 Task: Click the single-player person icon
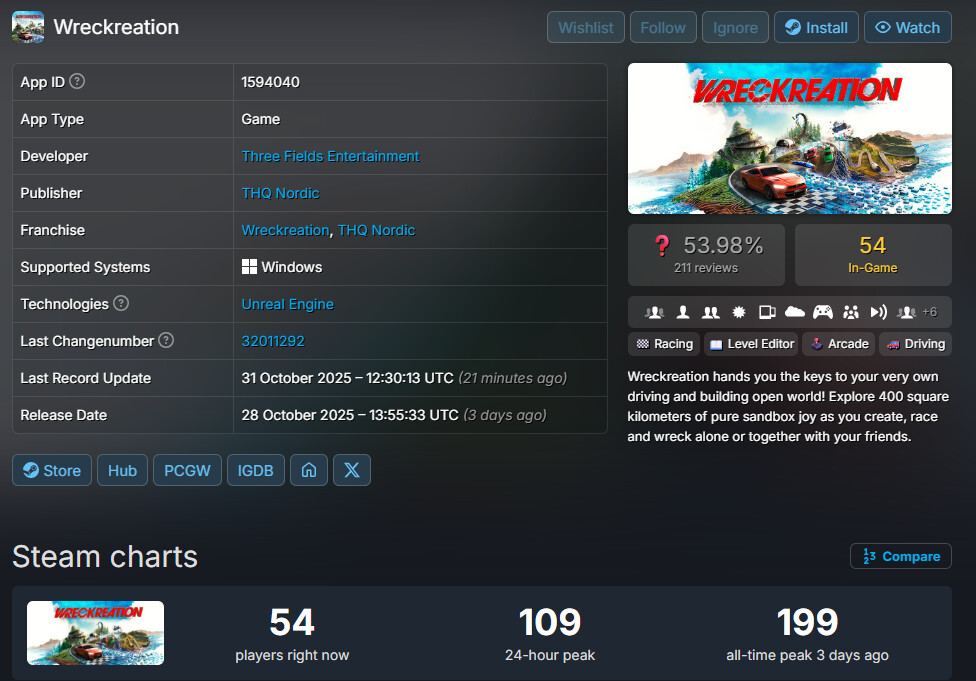click(x=683, y=312)
